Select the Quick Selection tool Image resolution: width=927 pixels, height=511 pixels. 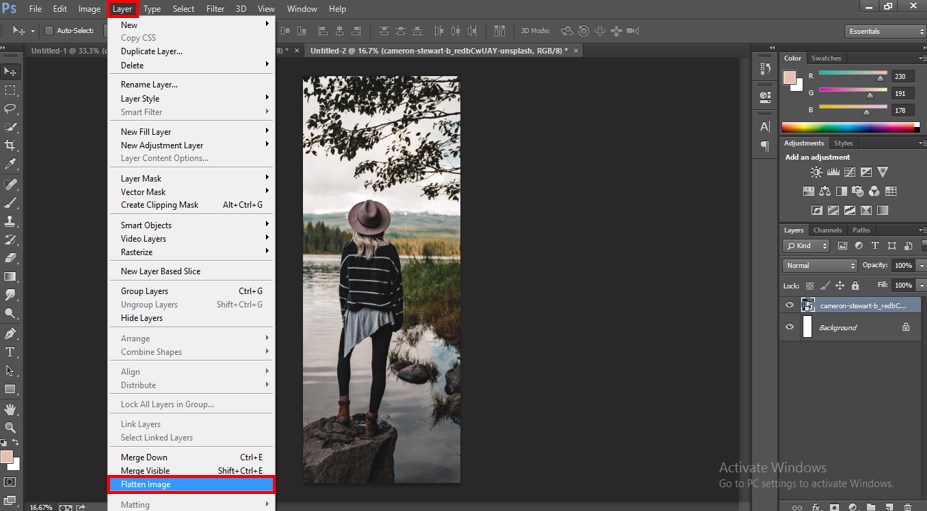point(10,127)
